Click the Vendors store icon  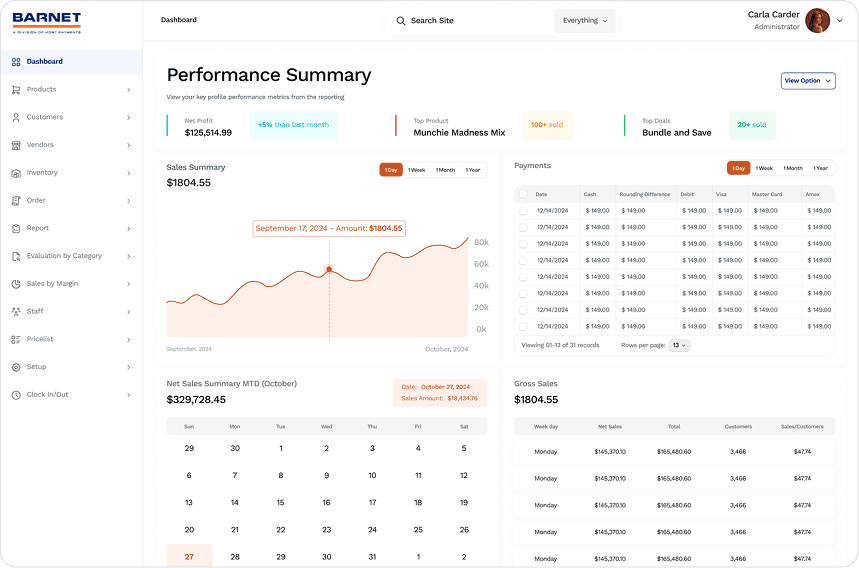pyautogui.click(x=16, y=145)
